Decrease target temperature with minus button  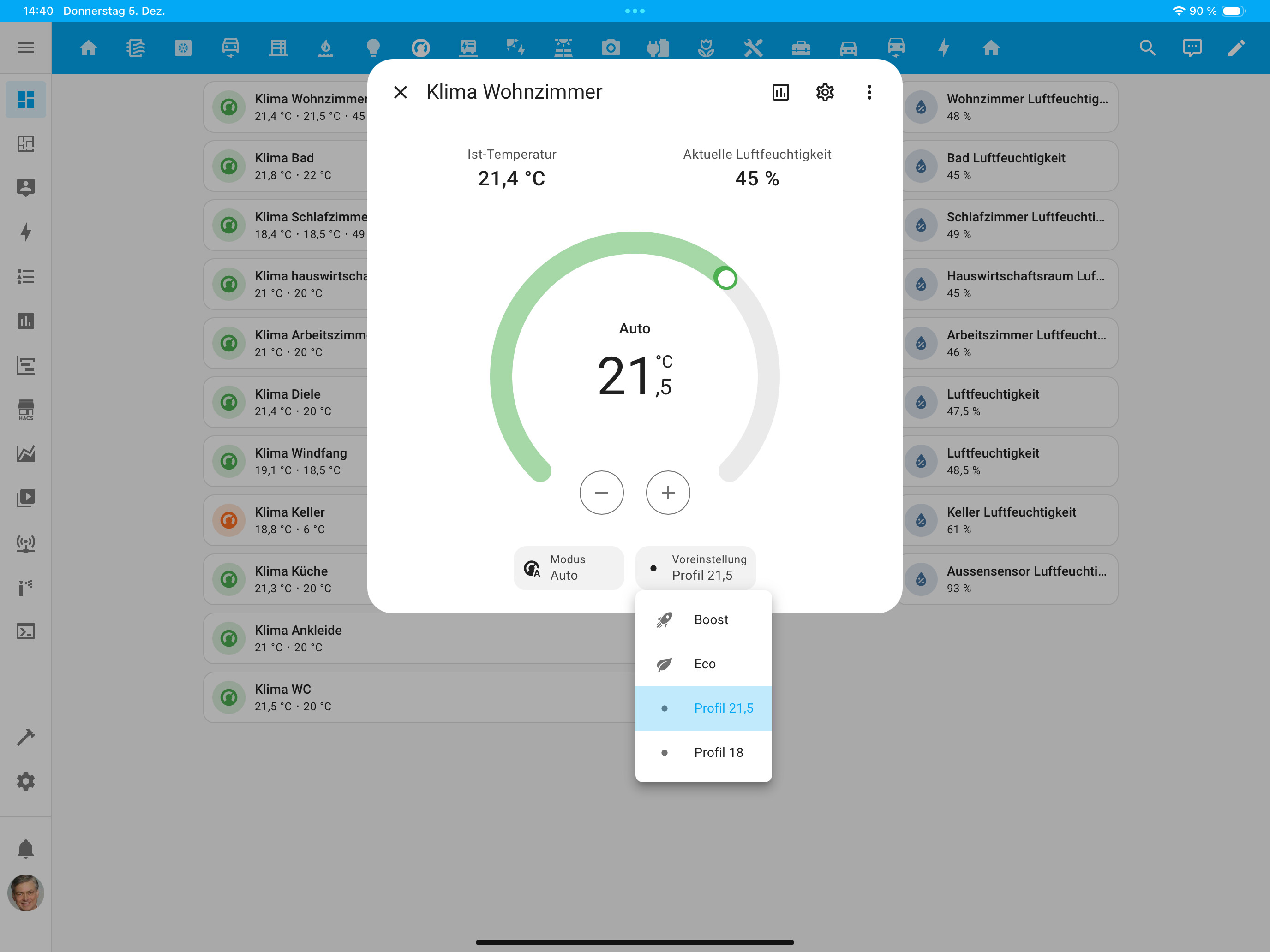(x=601, y=492)
